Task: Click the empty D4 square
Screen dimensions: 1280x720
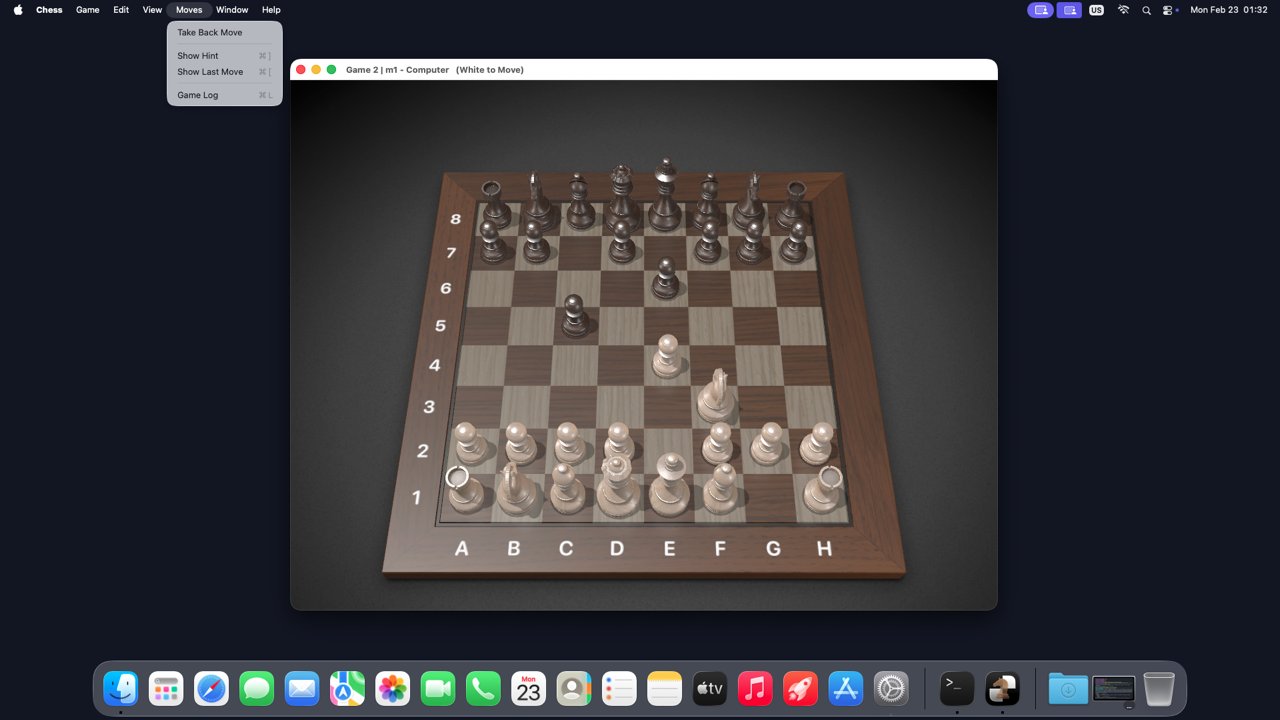Action: pyautogui.click(x=616, y=365)
